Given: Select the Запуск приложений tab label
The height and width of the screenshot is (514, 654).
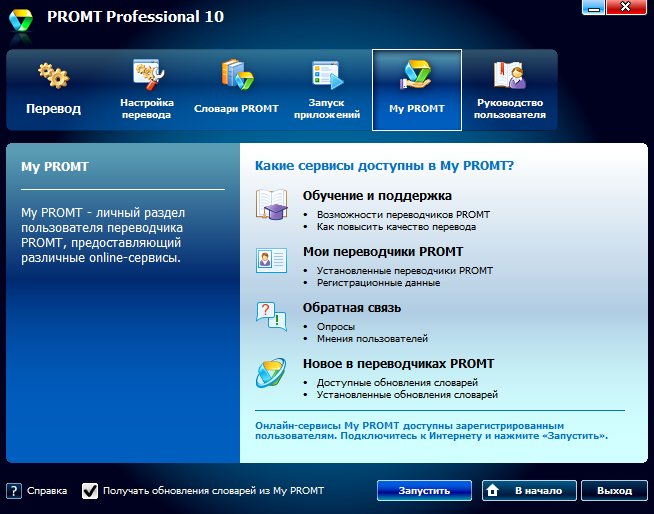Looking at the screenshot, I should (327, 108).
